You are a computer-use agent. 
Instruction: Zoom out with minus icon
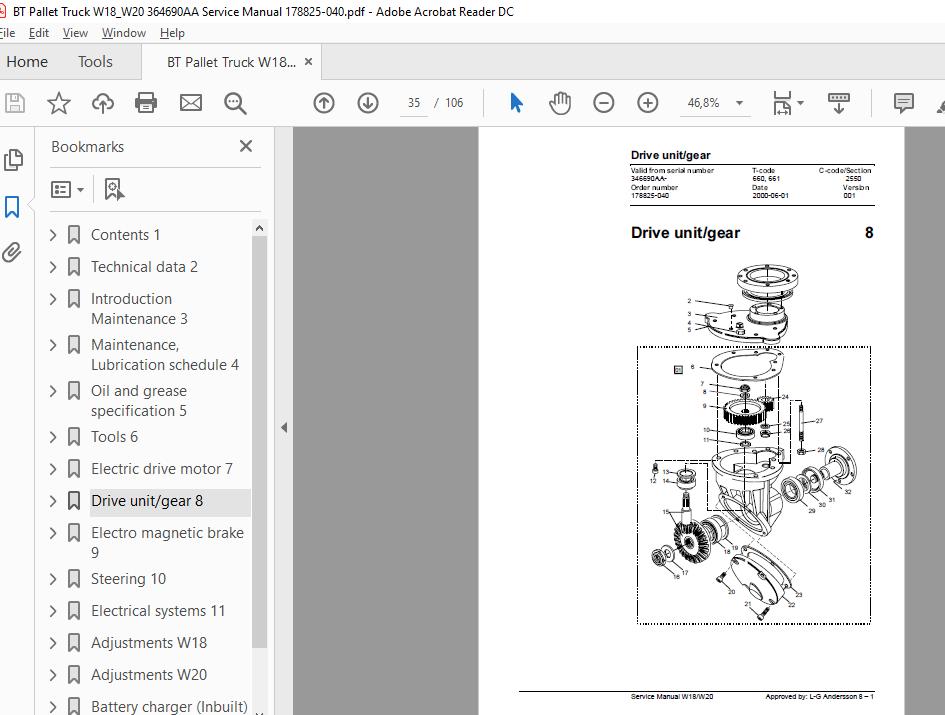tap(603, 103)
